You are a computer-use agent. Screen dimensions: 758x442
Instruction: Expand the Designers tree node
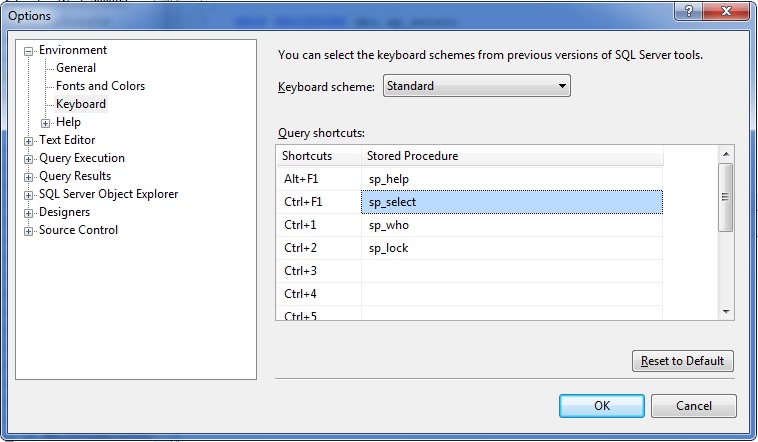point(29,213)
